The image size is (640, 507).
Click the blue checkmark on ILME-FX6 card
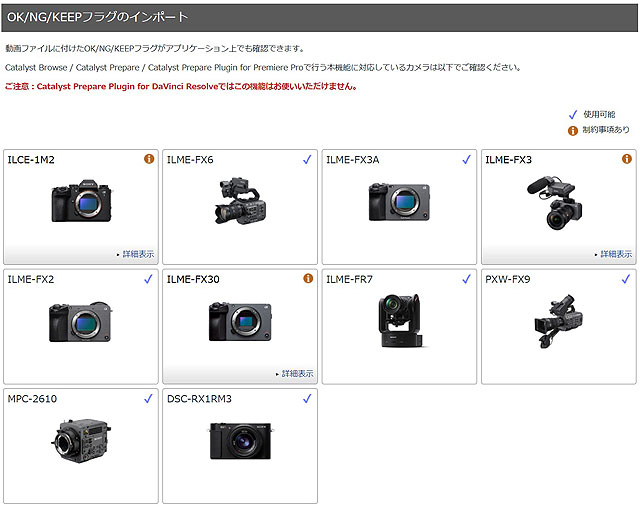tap(308, 159)
